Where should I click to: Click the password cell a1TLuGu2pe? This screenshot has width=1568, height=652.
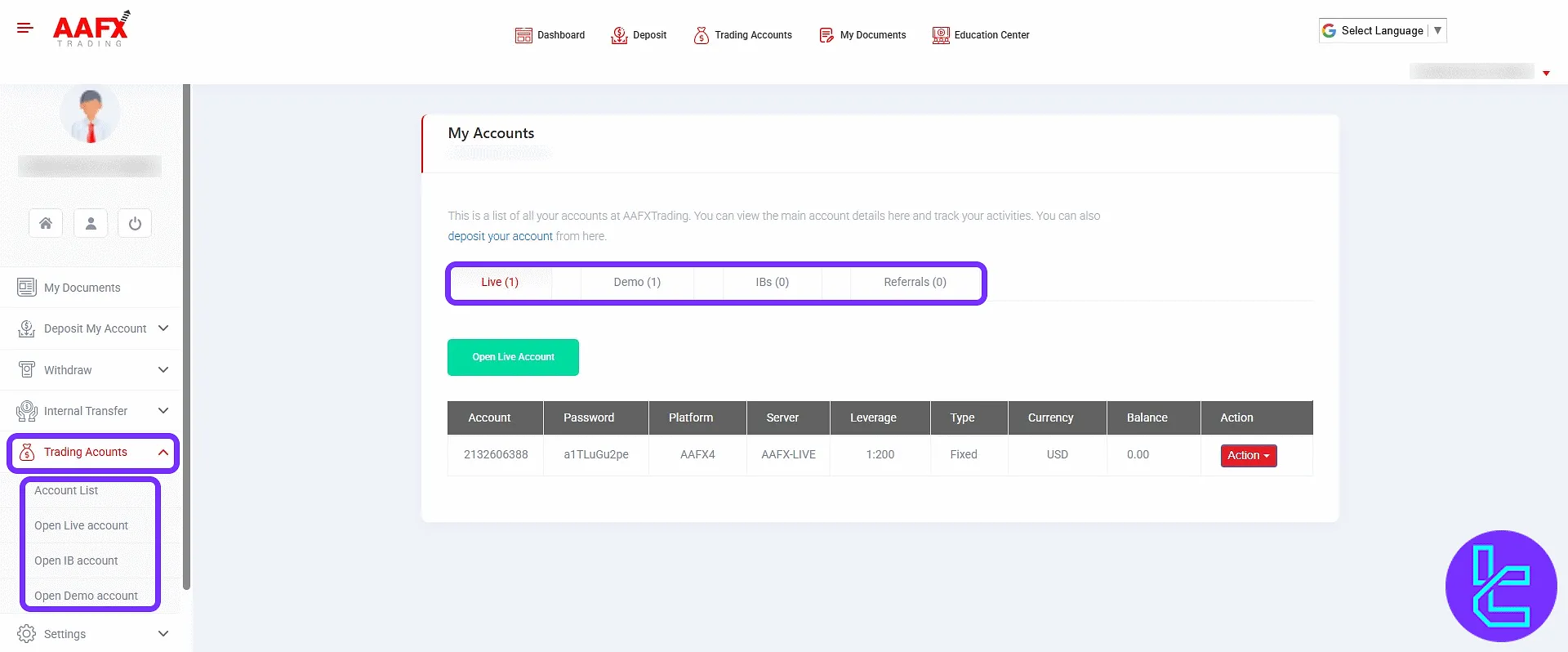coord(596,454)
